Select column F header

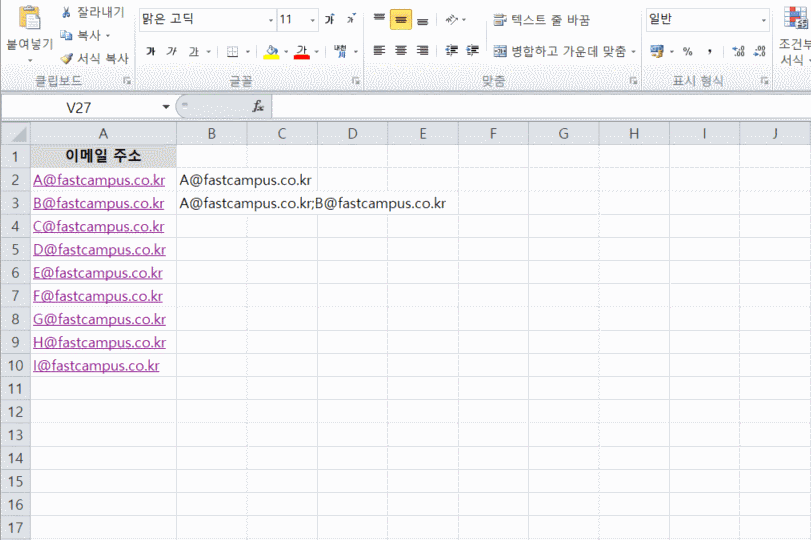coord(493,134)
